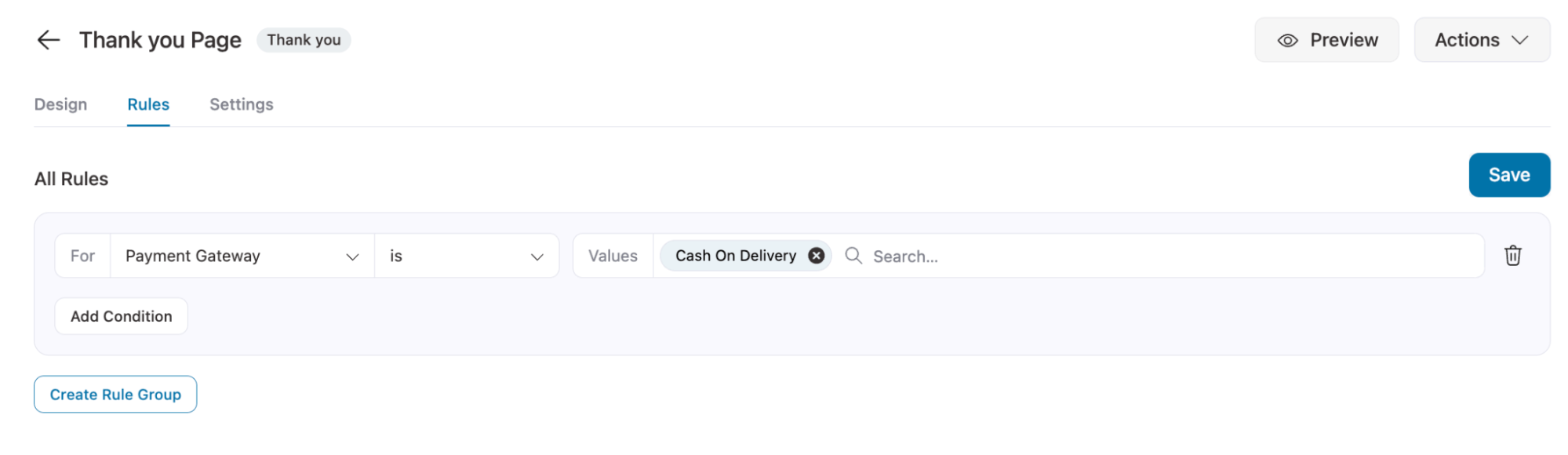
Task: Click the eye icon on Preview
Action: tap(1288, 41)
